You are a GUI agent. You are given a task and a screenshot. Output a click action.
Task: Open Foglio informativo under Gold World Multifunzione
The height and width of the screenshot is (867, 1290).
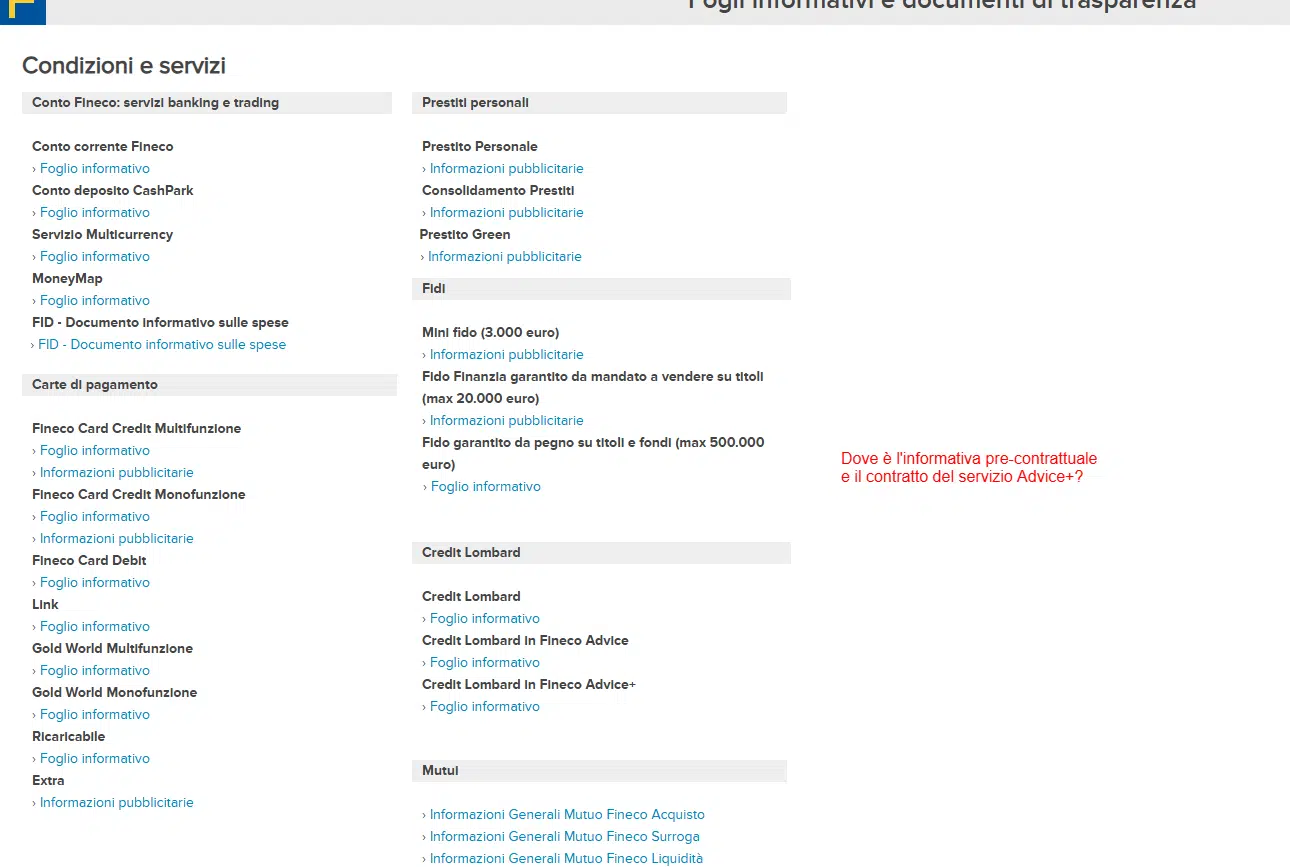point(94,671)
